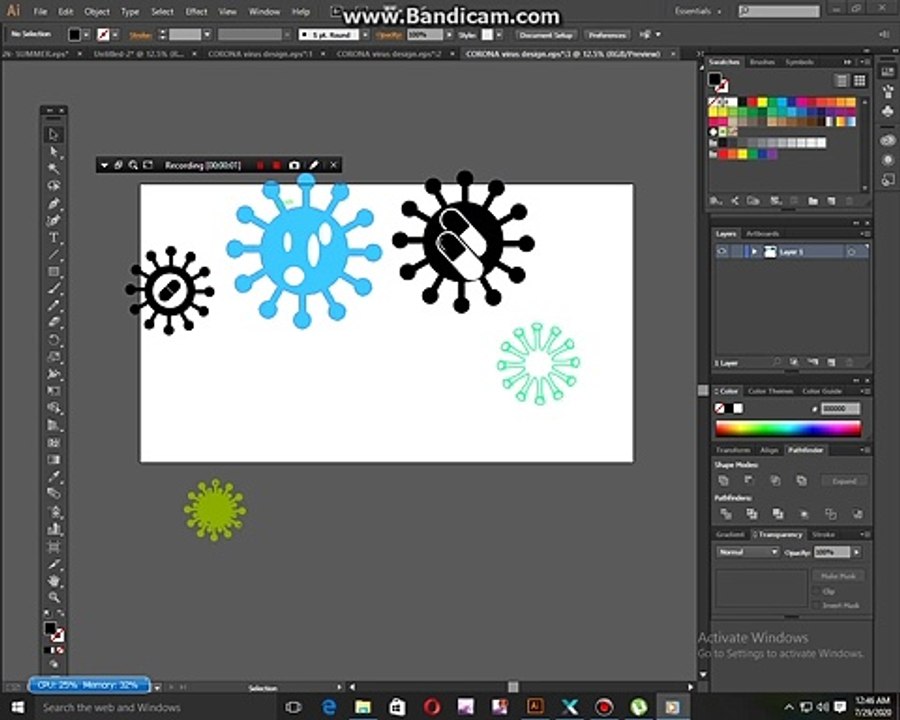The image size is (900, 720).
Task: Open the control bar fill color dropdown
Action: point(87,35)
